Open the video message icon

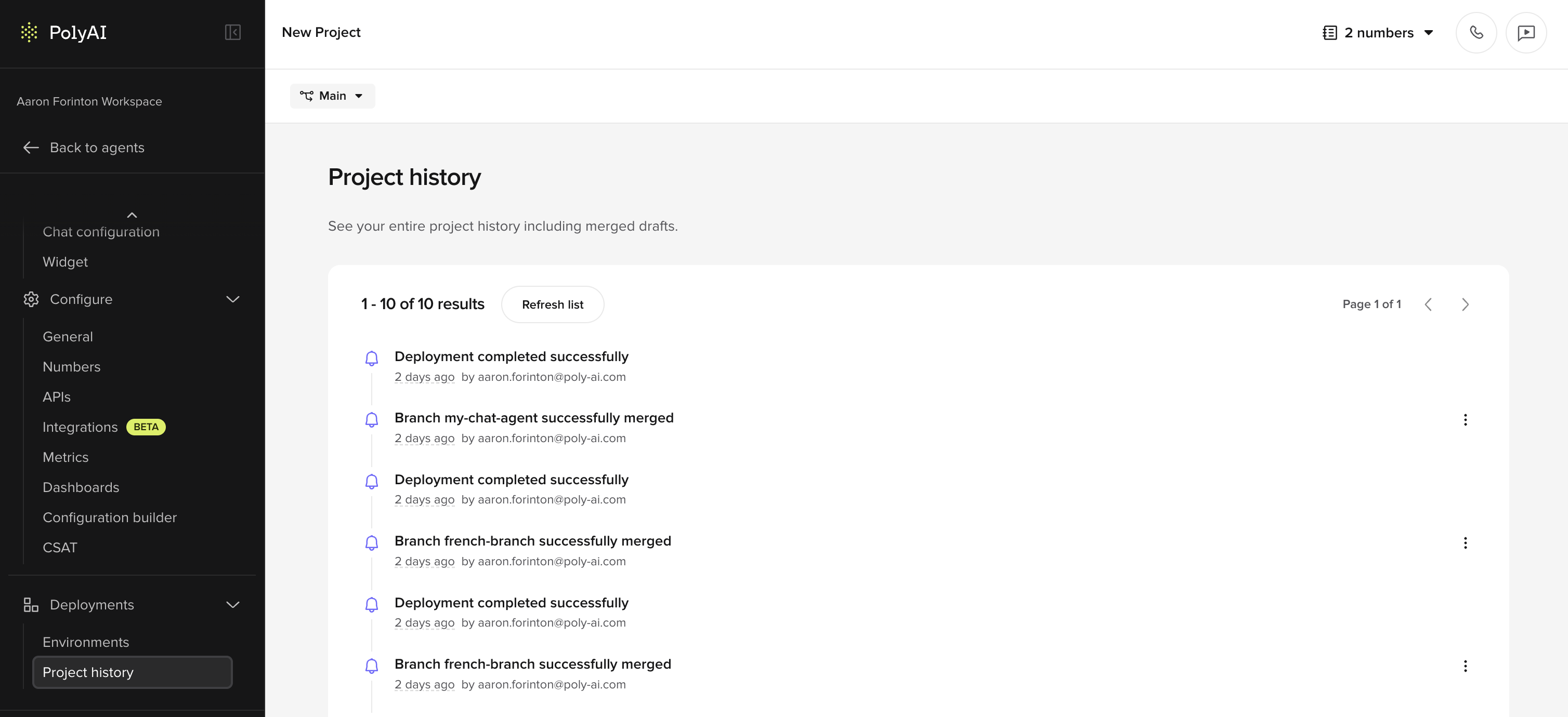[1526, 32]
